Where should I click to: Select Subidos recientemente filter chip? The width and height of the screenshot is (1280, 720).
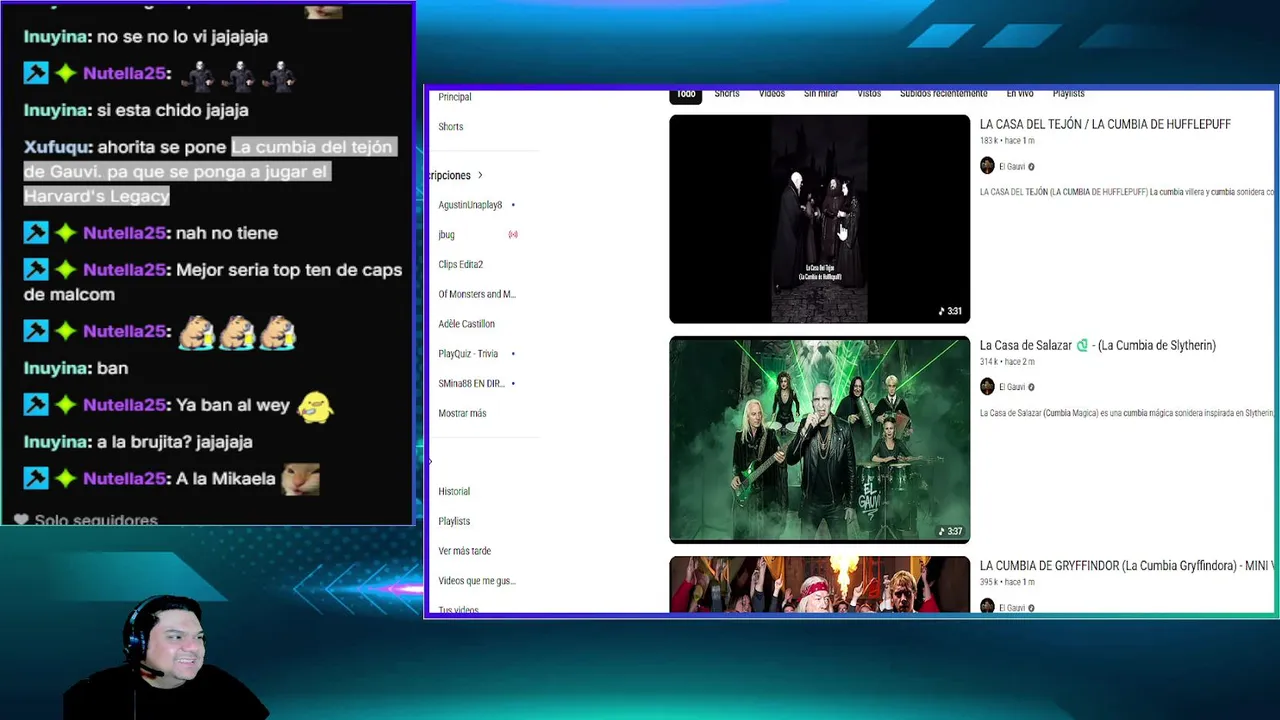click(x=943, y=94)
